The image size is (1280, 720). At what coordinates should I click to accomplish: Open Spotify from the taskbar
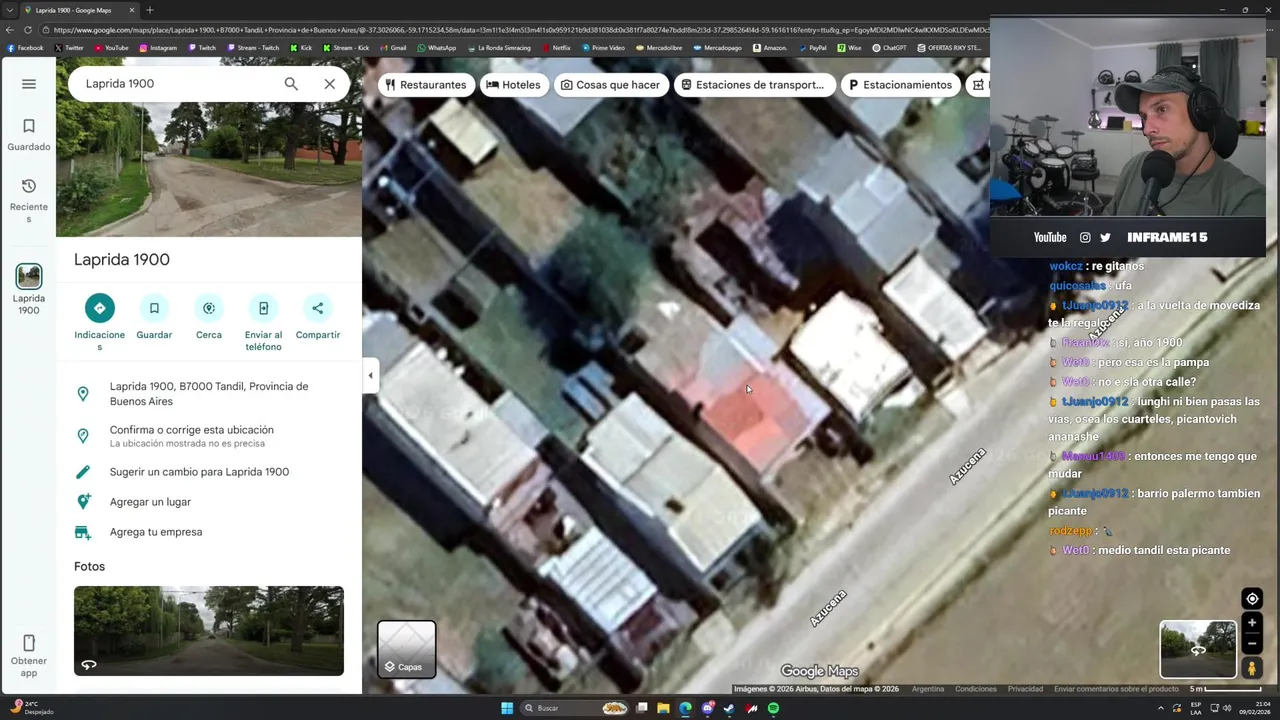[773, 708]
